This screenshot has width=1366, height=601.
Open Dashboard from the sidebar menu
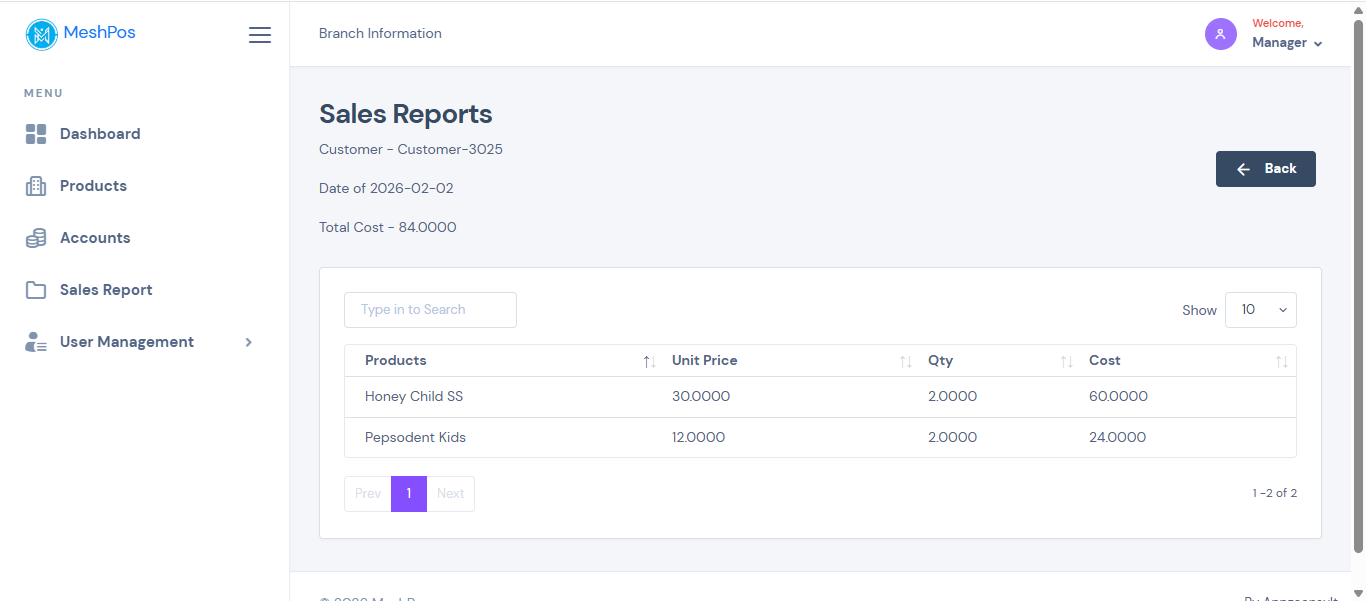[x=100, y=134]
